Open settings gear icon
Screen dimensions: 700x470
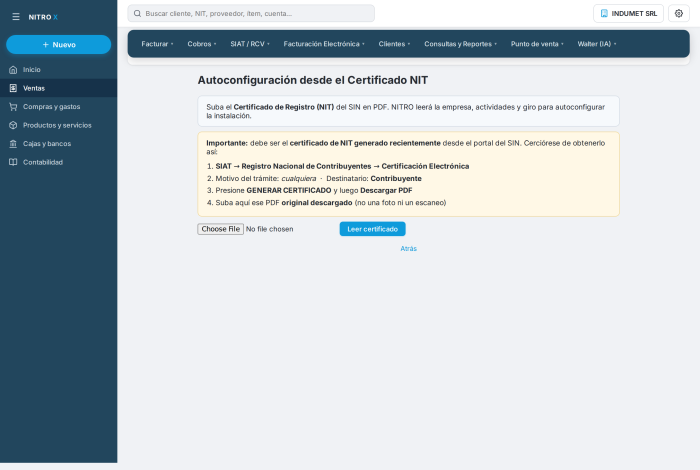point(679,13)
